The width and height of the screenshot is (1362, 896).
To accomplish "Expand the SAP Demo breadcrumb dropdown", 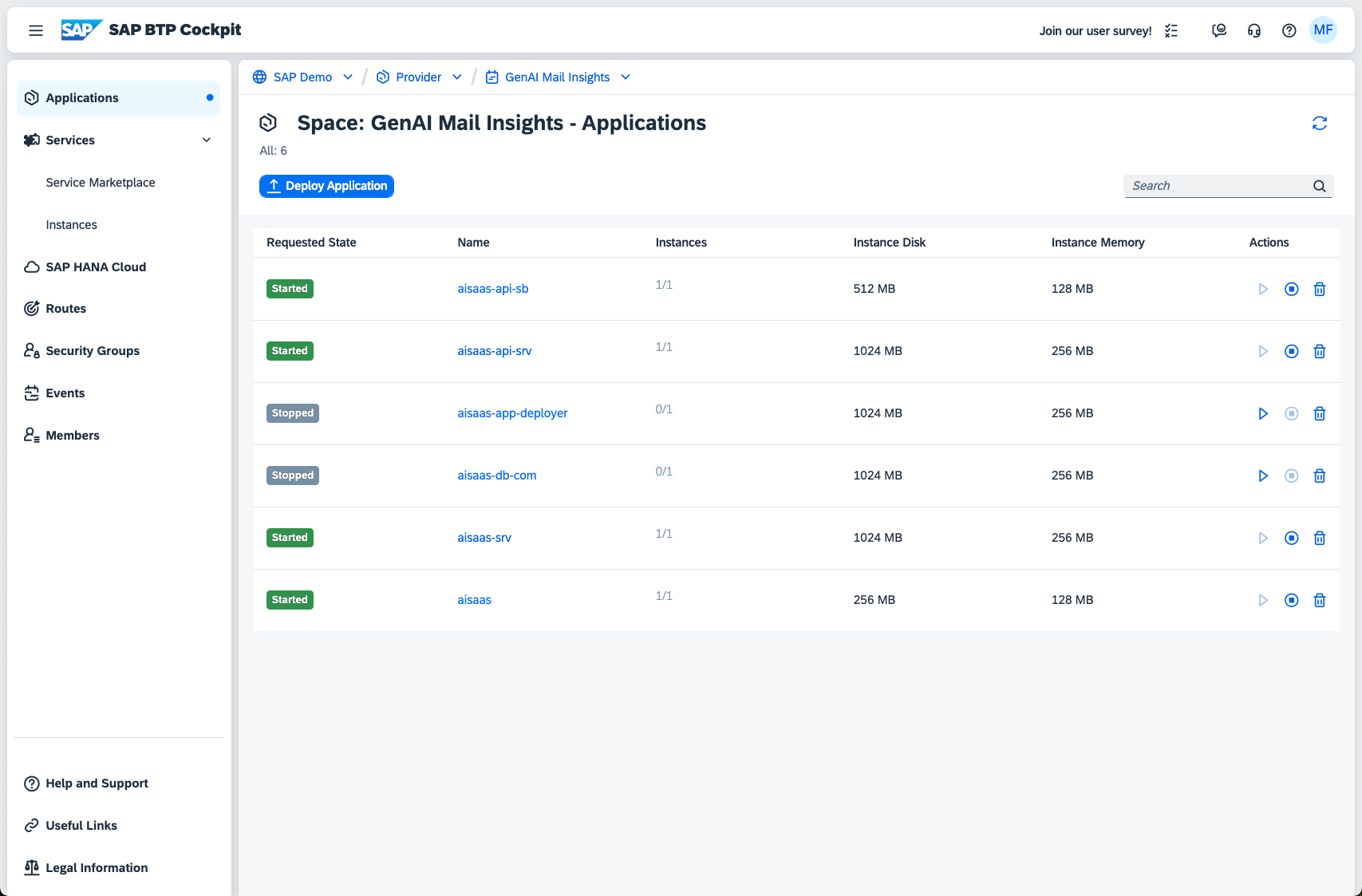I will point(348,77).
